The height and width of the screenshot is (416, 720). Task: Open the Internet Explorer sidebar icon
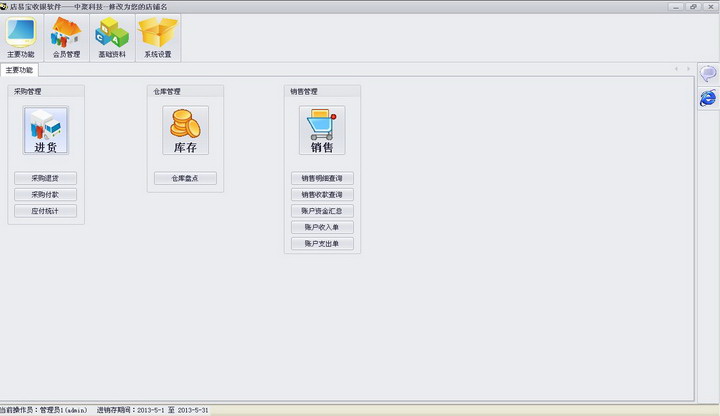click(708, 98)
